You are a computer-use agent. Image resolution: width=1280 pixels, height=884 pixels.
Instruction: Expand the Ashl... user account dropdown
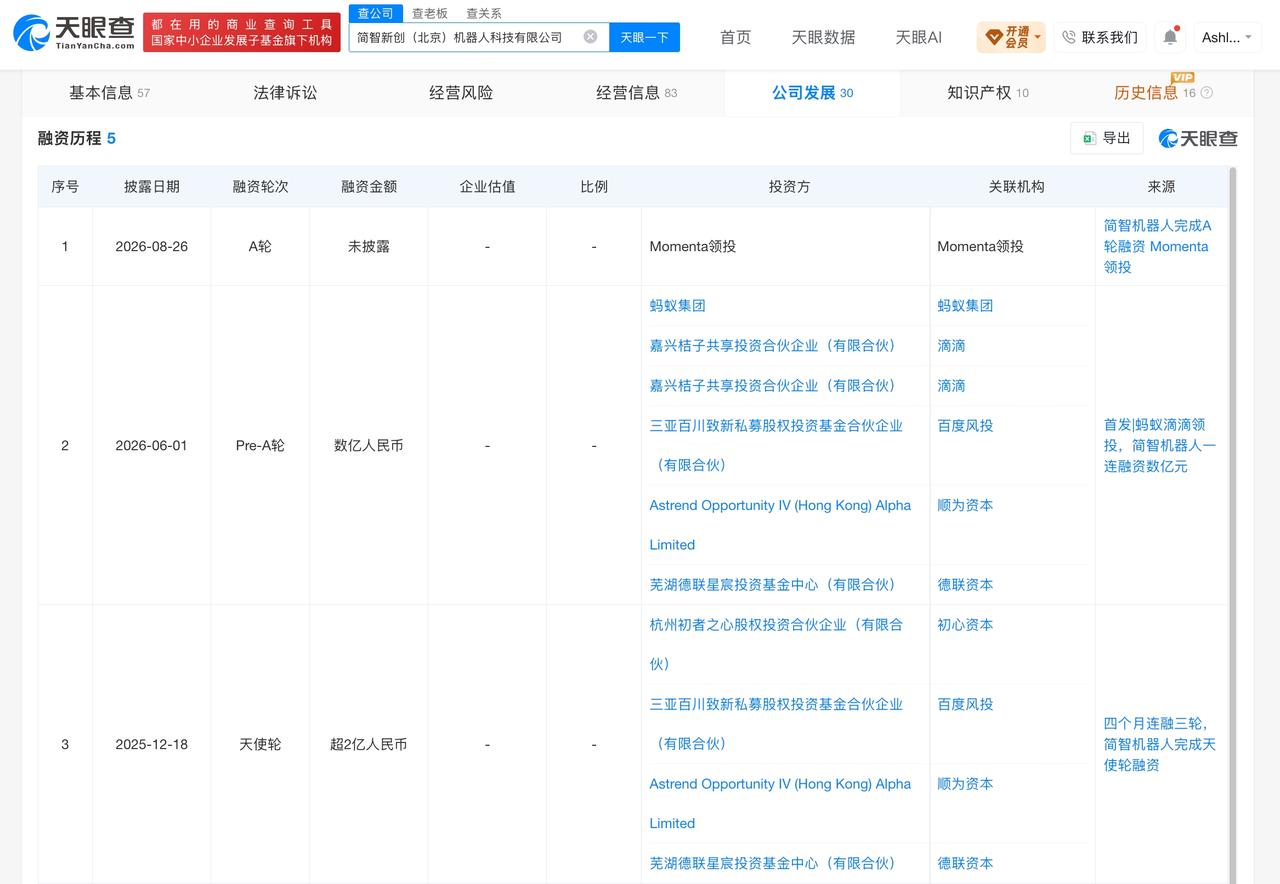point(1227,37)
